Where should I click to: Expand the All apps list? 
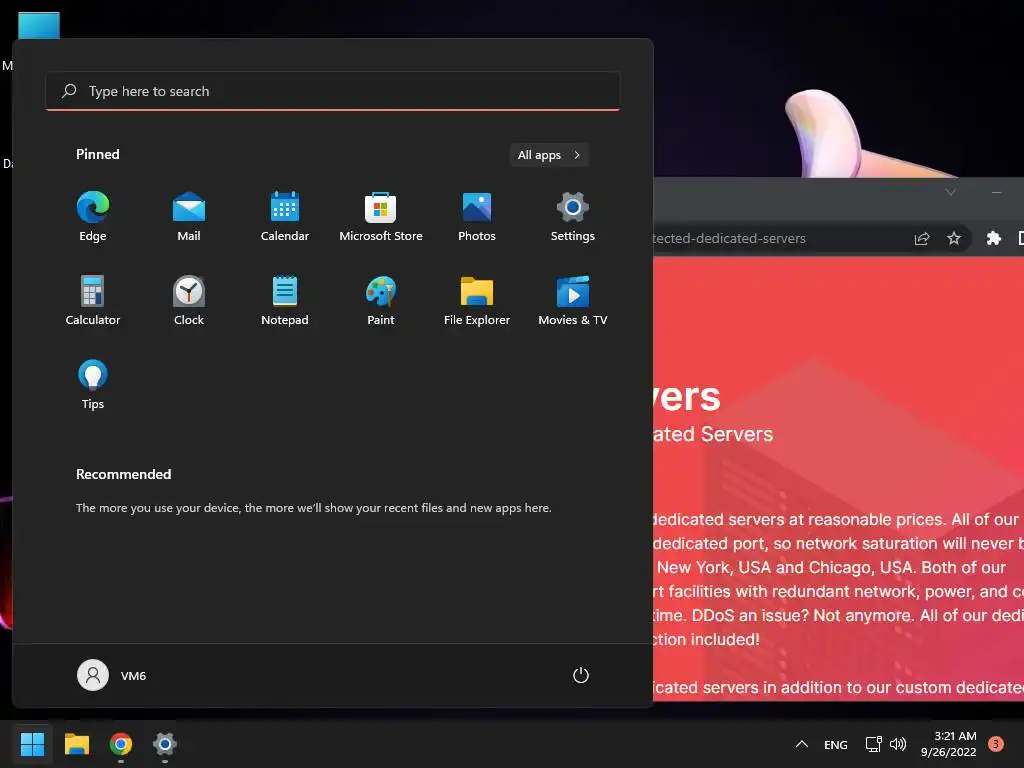point(549,155)
